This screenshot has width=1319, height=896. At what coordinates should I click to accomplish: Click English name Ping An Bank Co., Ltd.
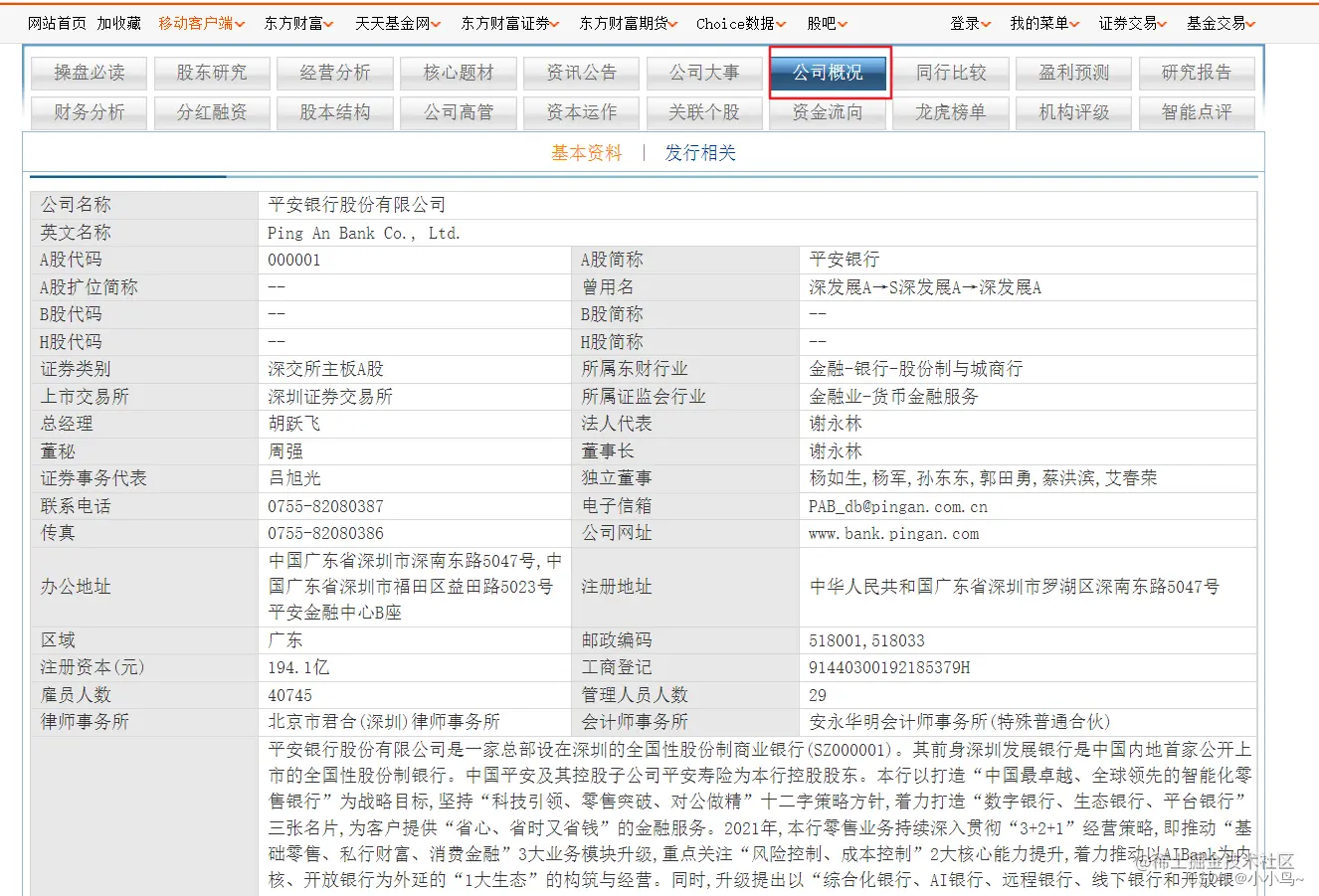coord(364,233)
